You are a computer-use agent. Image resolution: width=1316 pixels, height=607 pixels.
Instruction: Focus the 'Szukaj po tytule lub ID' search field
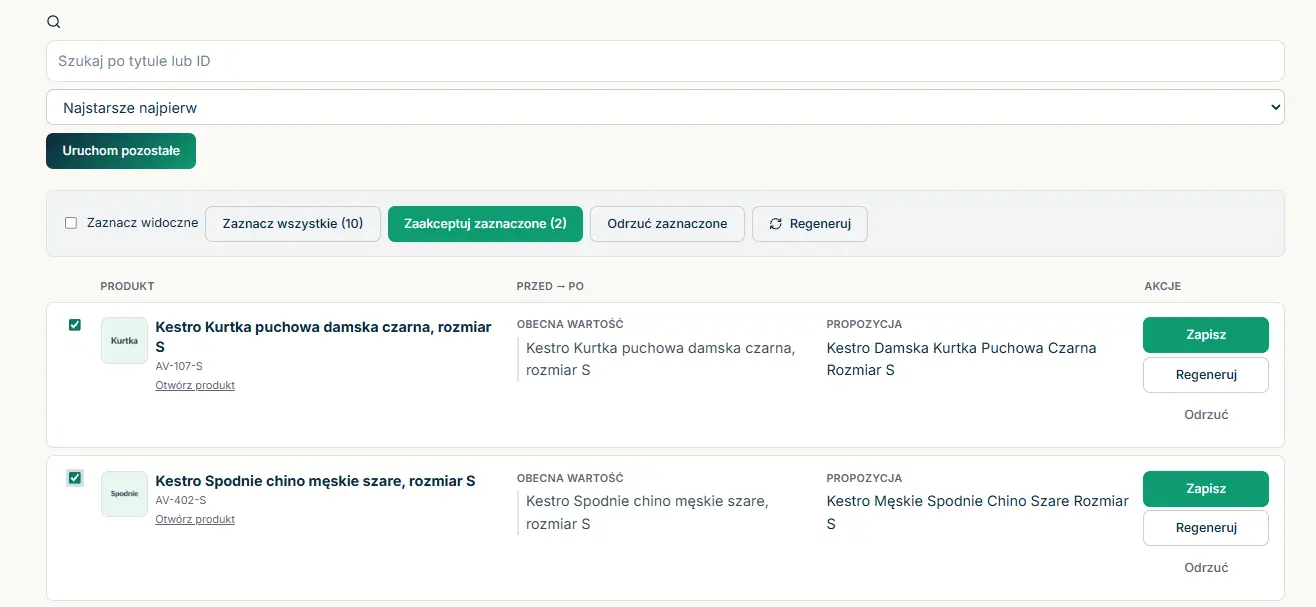pos(665,61)
